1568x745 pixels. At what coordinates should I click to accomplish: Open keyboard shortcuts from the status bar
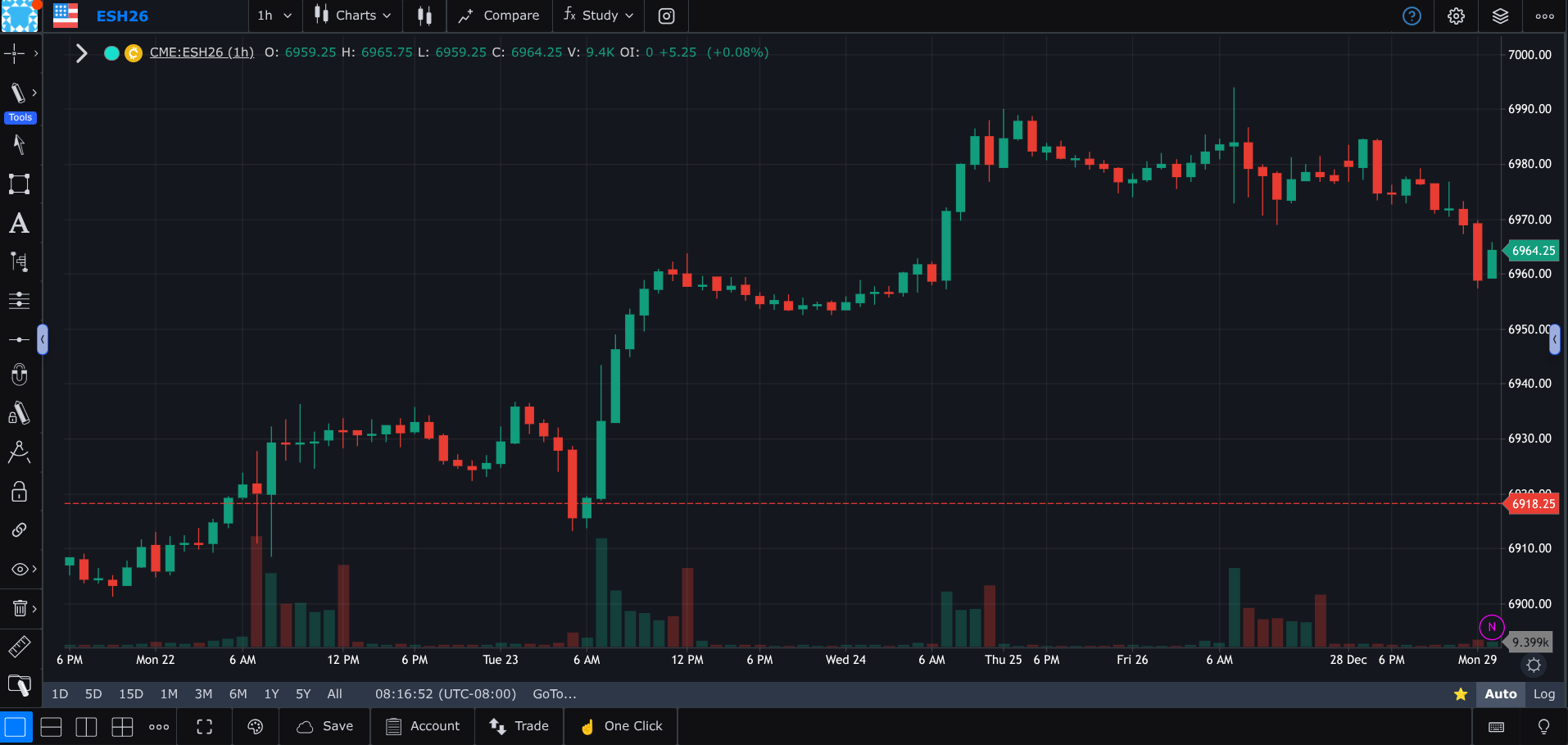tap(1497, 727)
